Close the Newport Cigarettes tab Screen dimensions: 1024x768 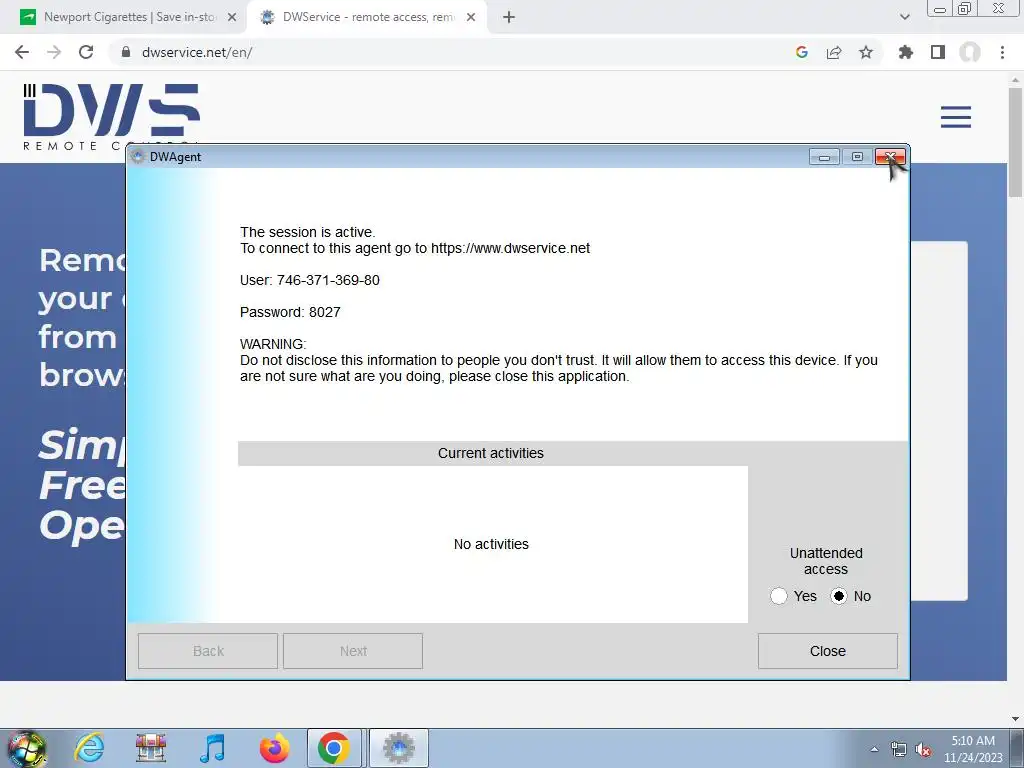coord(232,17)
